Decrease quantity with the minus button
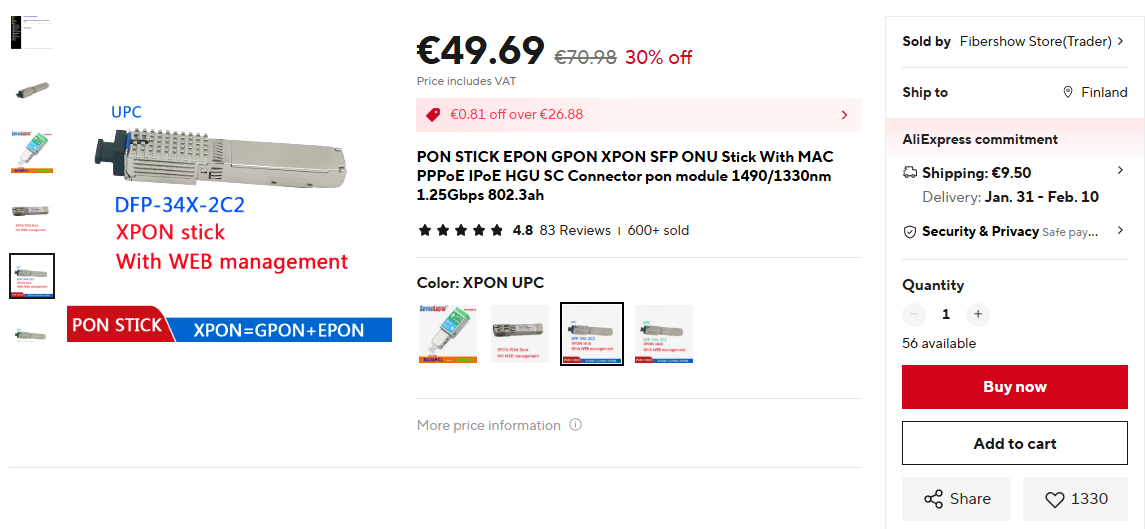1145x529 pixels. [914, 314]
